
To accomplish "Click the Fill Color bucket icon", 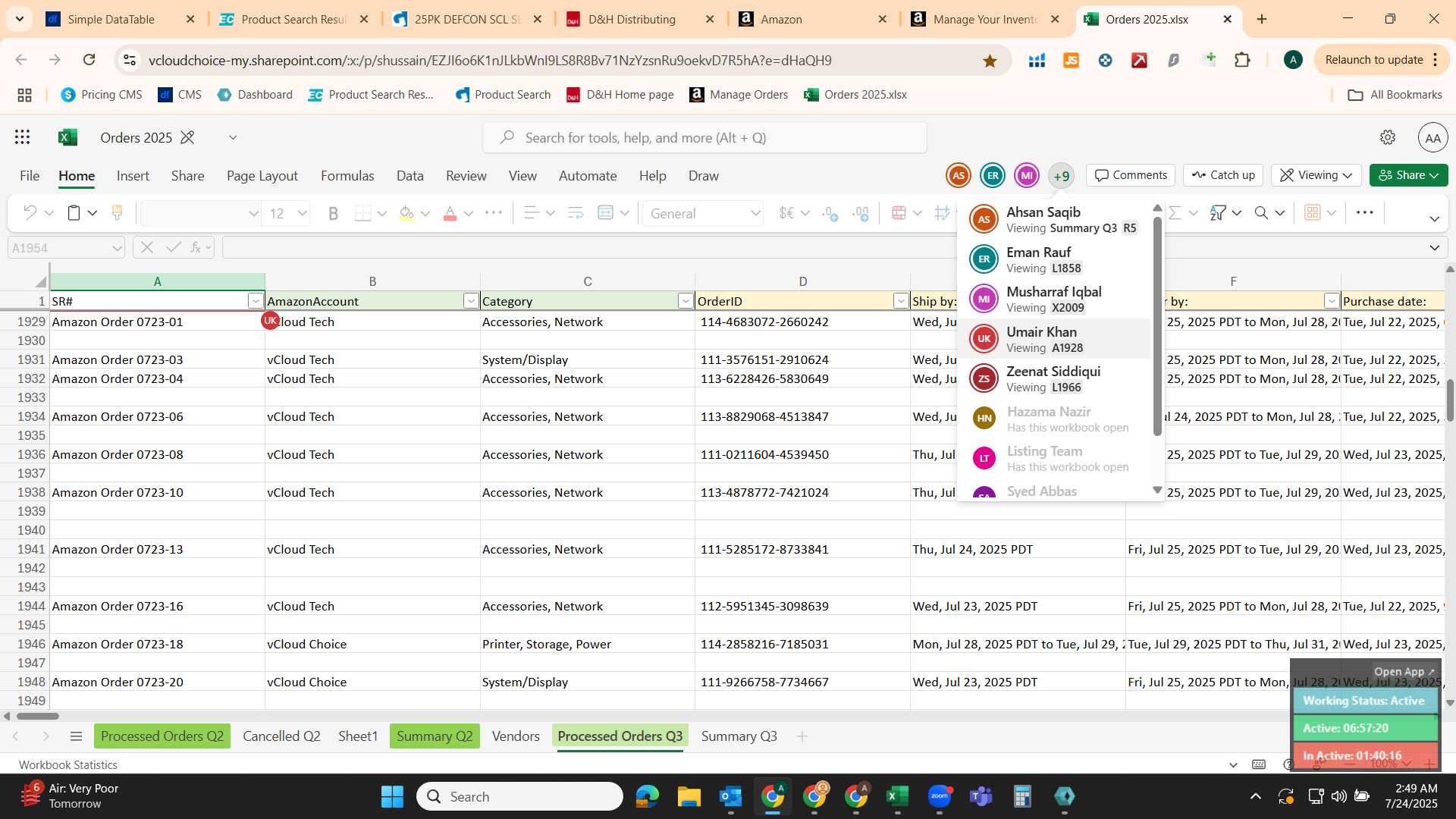I will (x=406, y=214).
